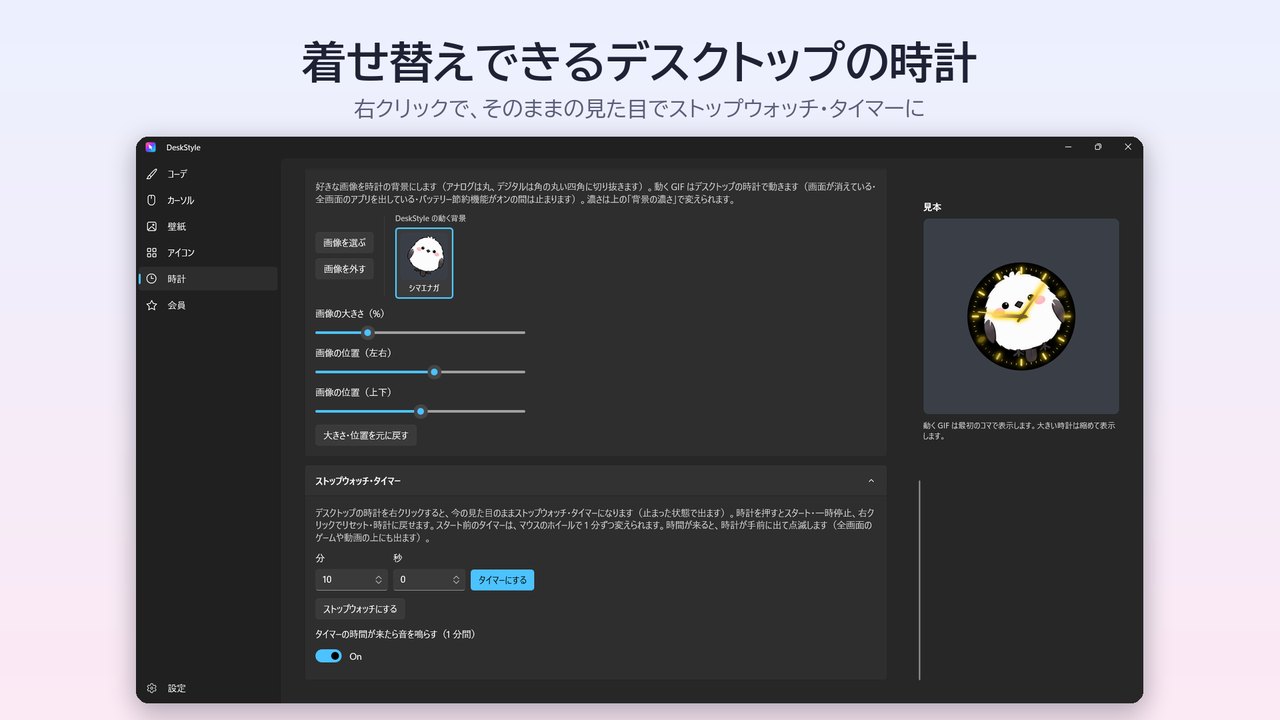The width and height of the screenshot is (1280, 720).
Task: Click the 秒 seconds spinner arrows
Action: point(457,580)
